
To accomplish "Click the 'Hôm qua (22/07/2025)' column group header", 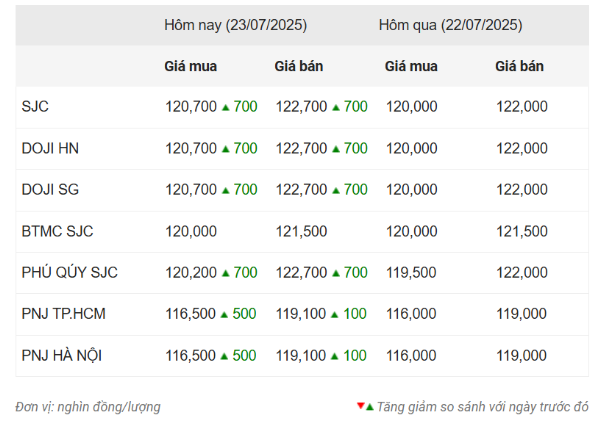I will pyautogui.click(x=450, y=25).
